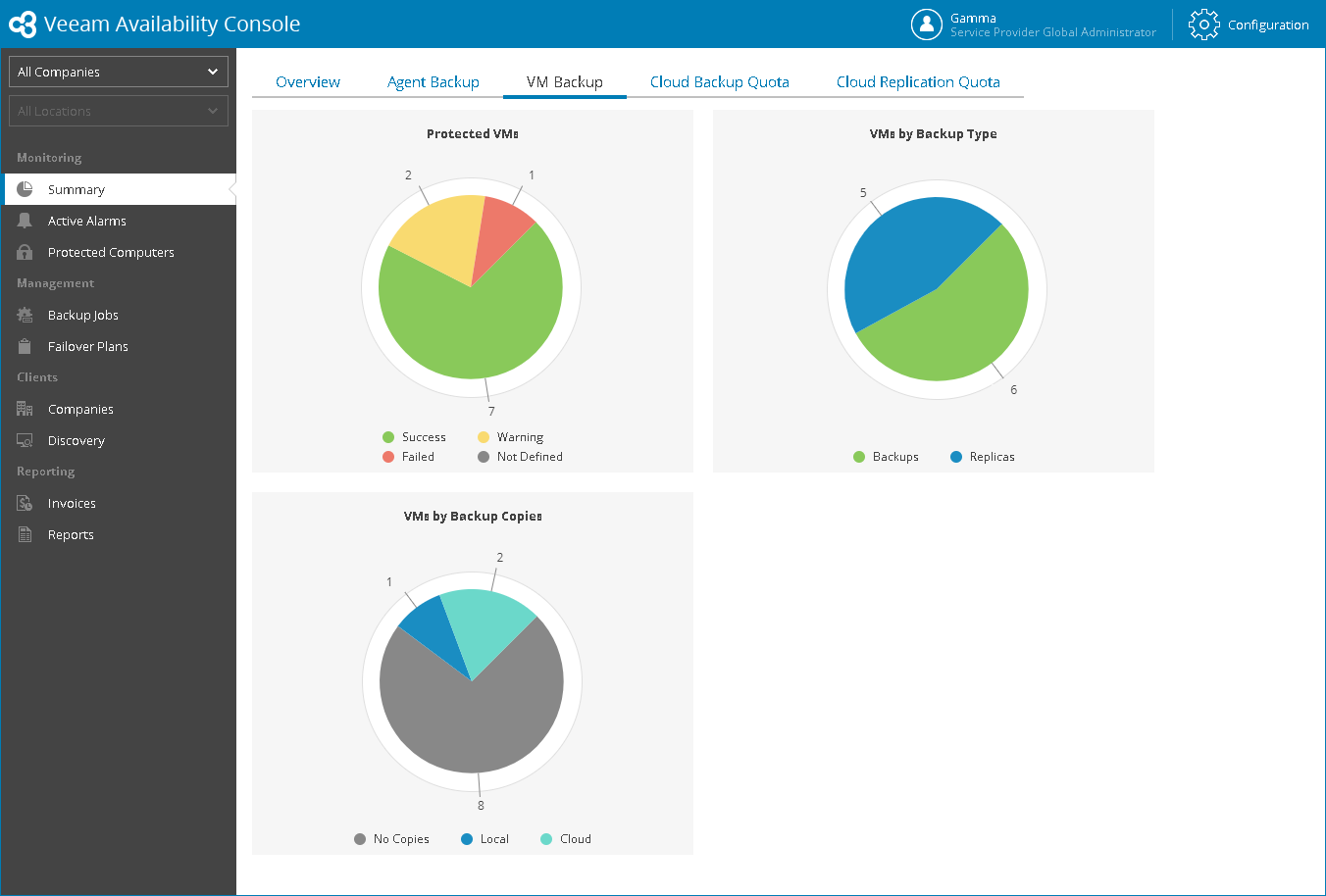
Task: Open the Cloud Backup Quota tab
Action: (x=720, y=82)
